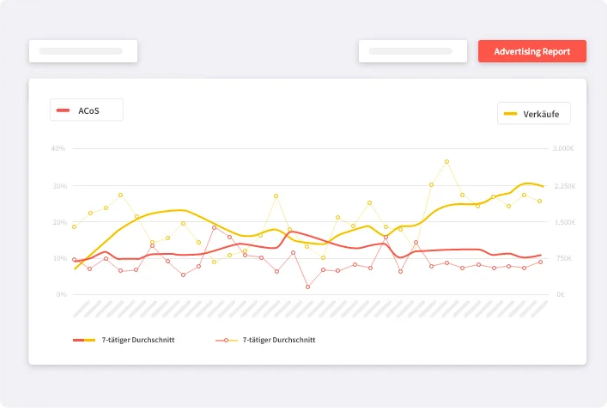Image resolution: width=607 pixels, height=408 pixels.
Task: Click the 3.000K label on the right axis
Action: pyautogui.click(x=563, y=148)
